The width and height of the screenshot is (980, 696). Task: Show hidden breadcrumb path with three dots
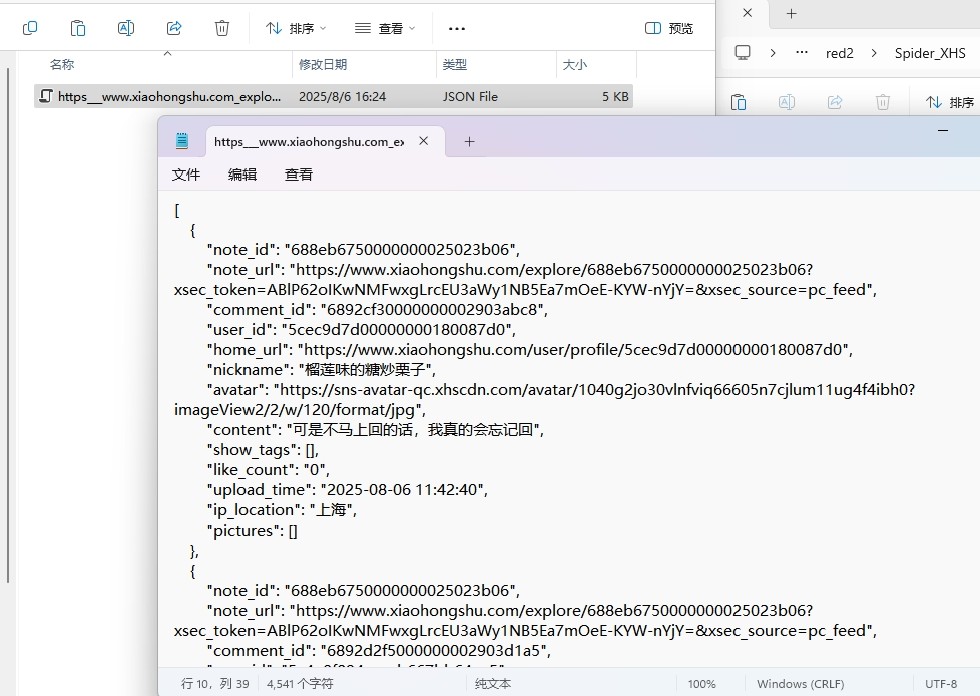[x=802, y=52]
